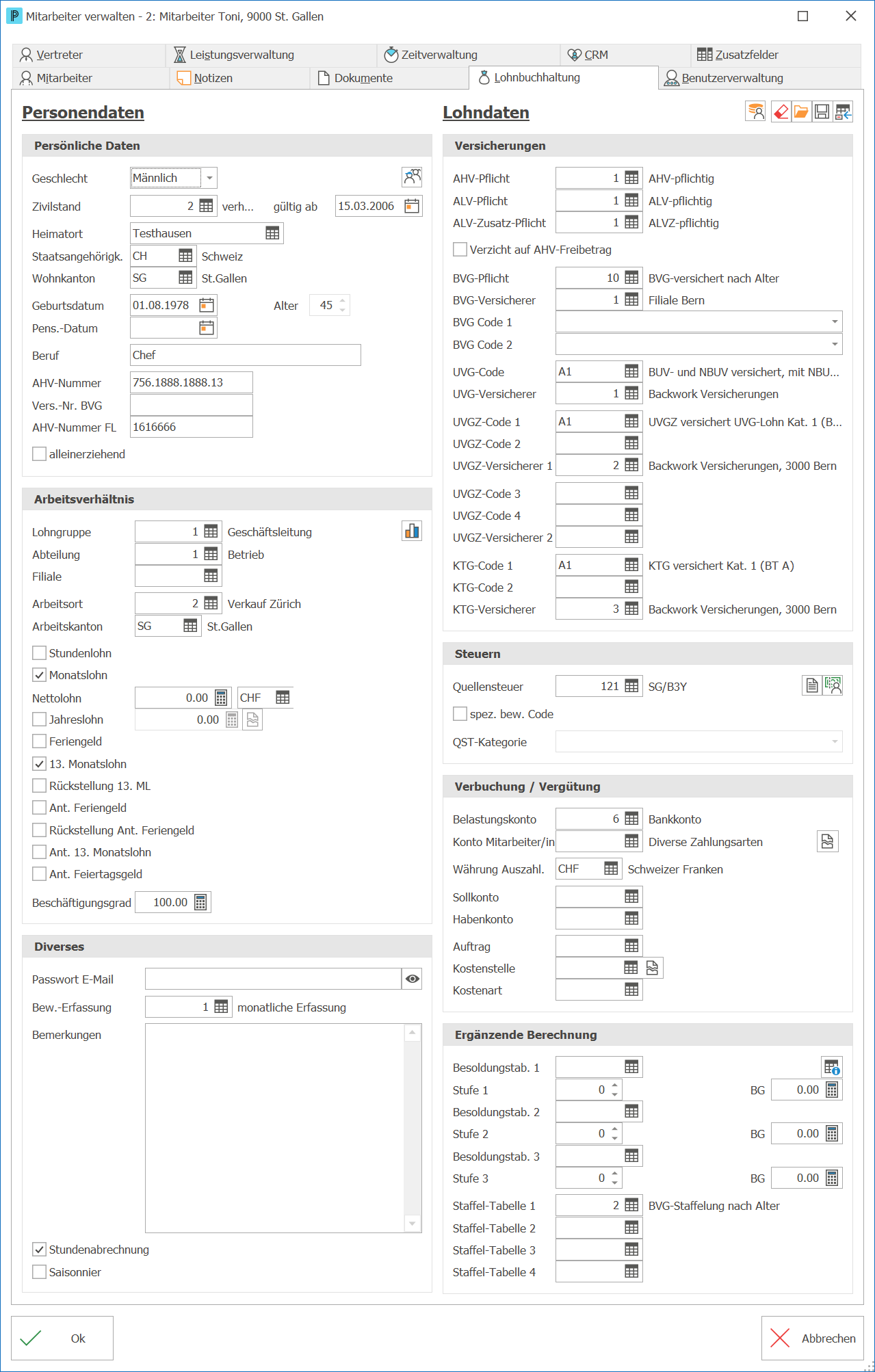
Task: Open the bar chart icon beside Lohngruppe
Action: [x=412, y=531]
